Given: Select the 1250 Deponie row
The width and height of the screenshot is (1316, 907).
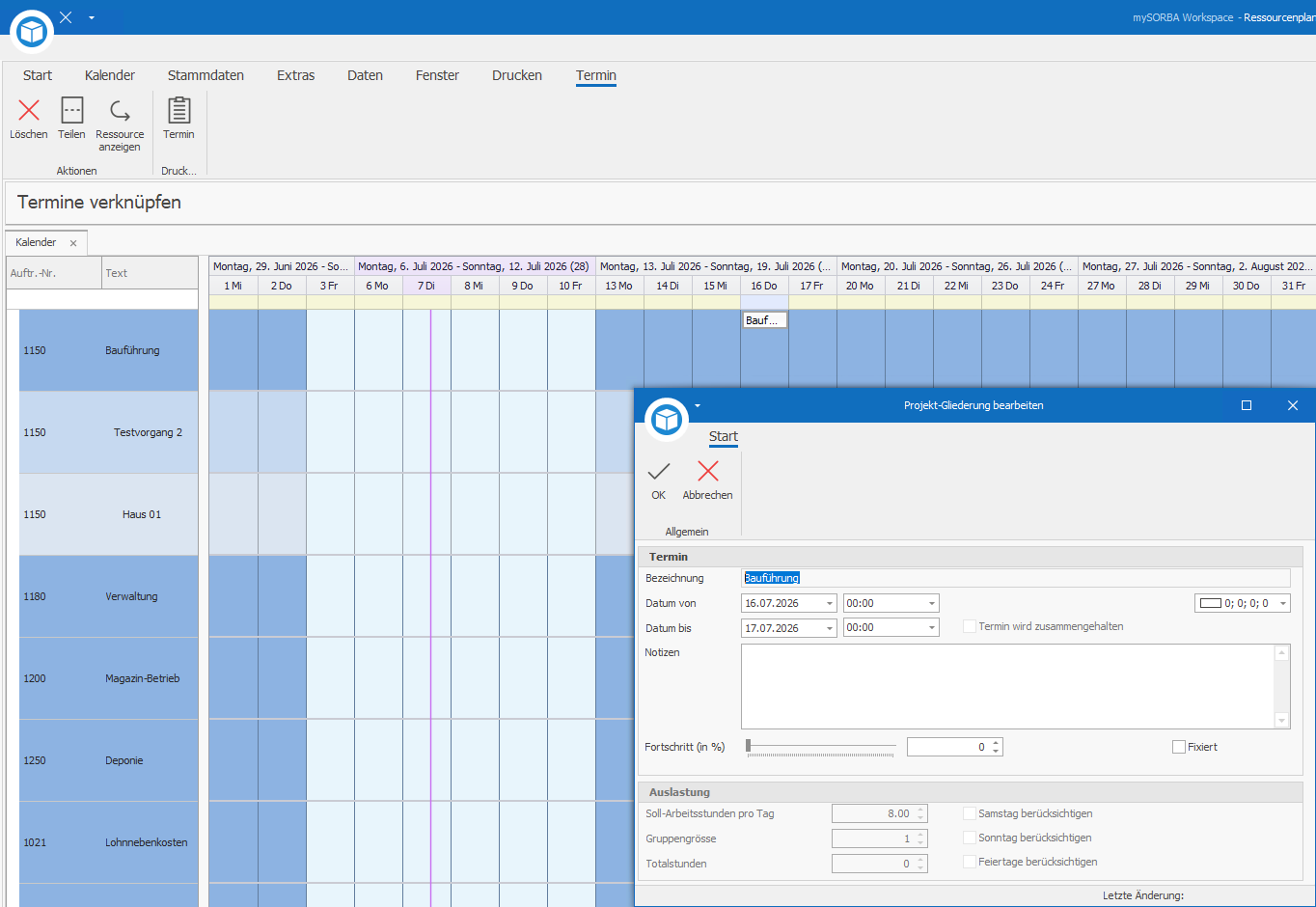Looking at the screenshot, I should 108,760.
